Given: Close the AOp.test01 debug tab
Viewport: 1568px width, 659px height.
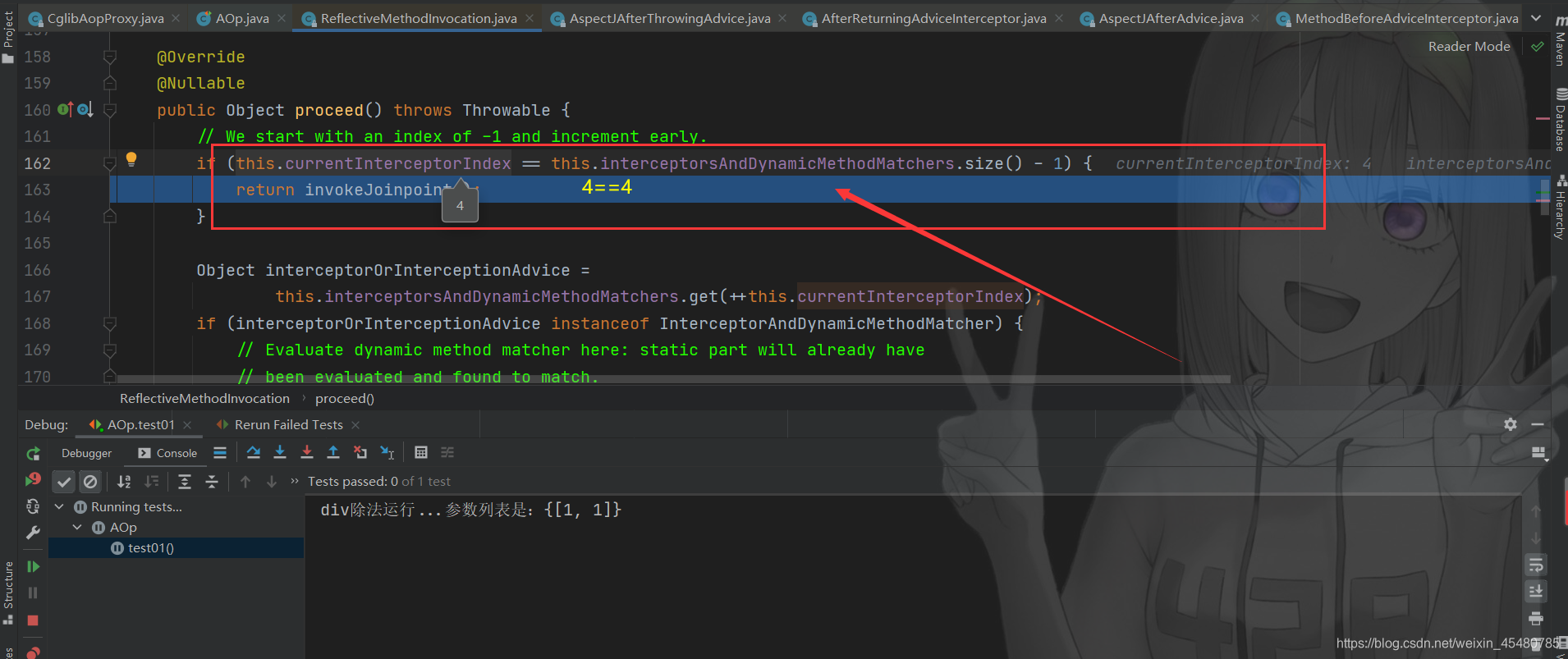Looking at the screenshot, I should (187, 424).
